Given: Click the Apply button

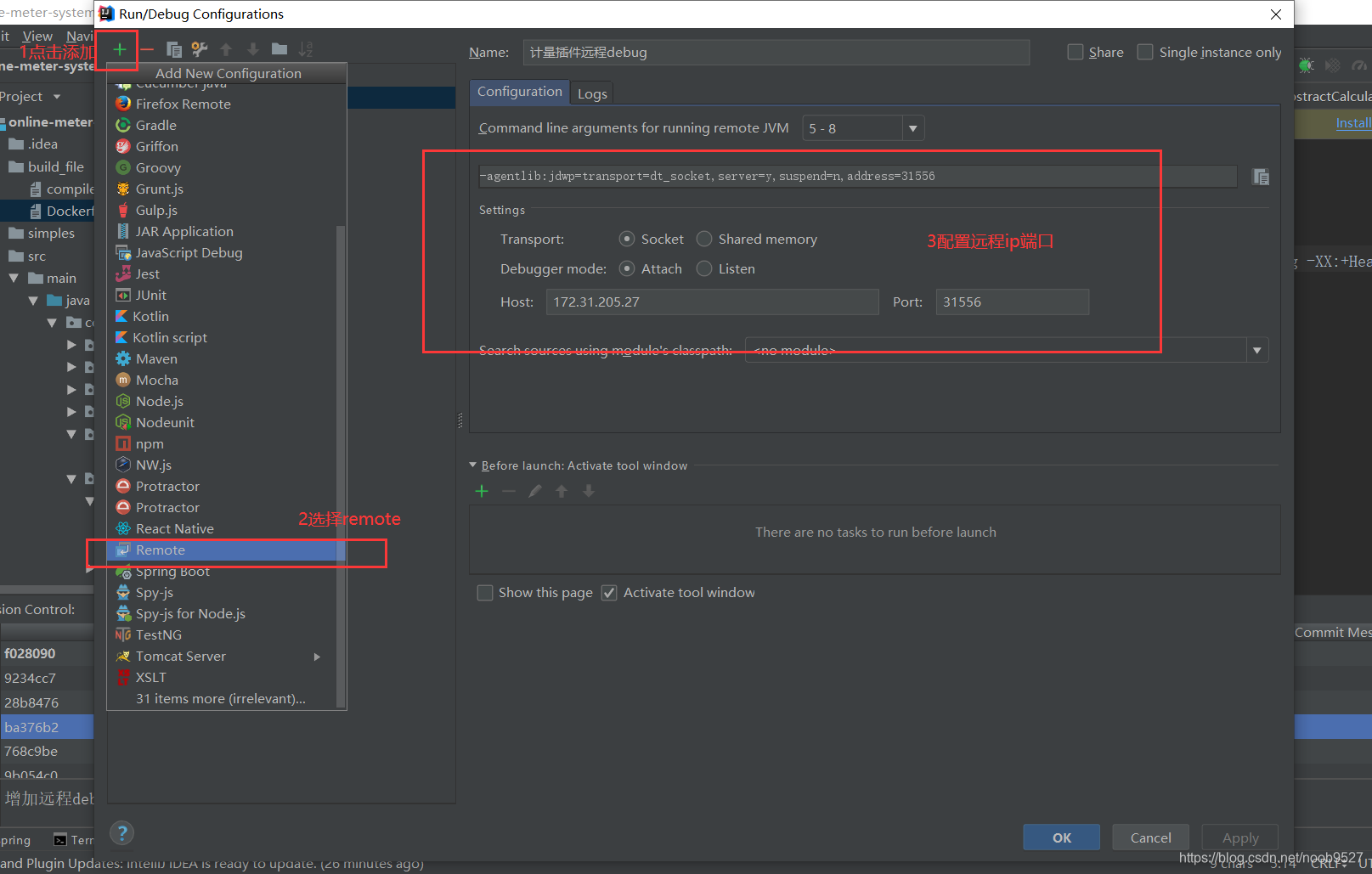Looking at the screenshot, I should coord(1240,837).
